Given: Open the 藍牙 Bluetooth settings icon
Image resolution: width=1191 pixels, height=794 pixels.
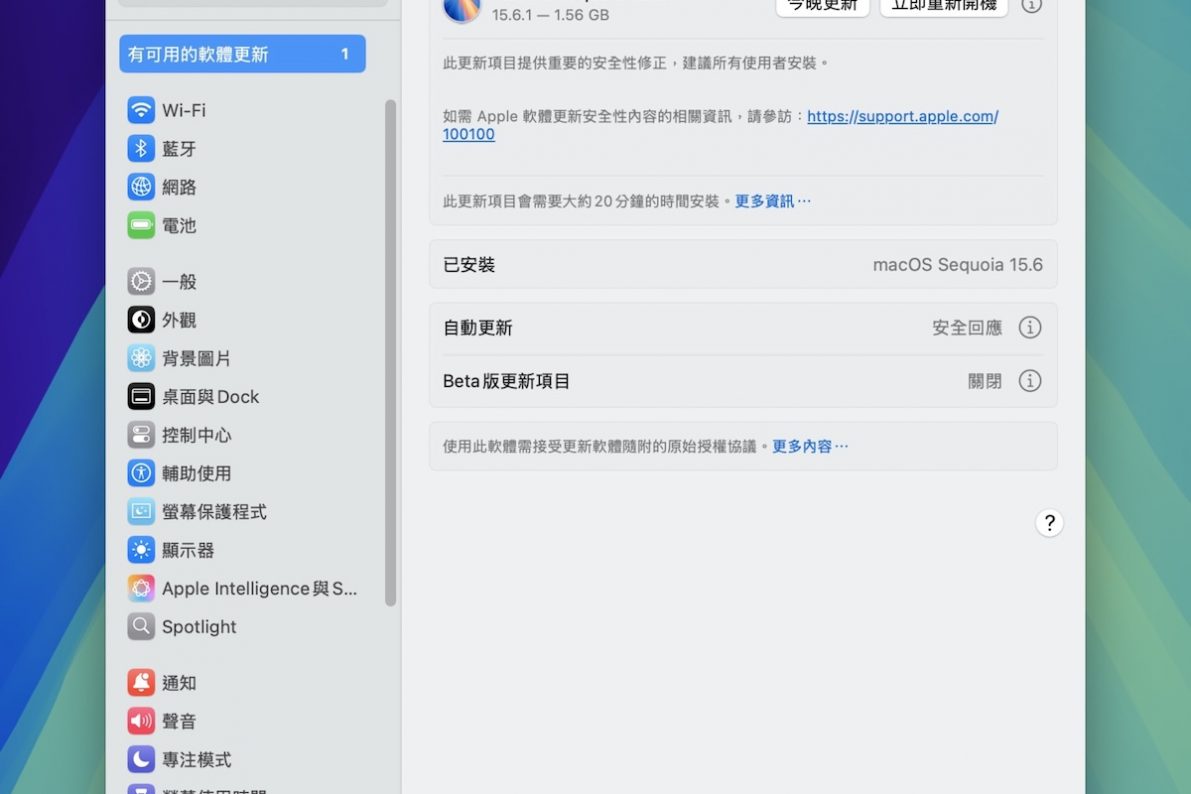Looking at the screenshot, I should point(141,149).
